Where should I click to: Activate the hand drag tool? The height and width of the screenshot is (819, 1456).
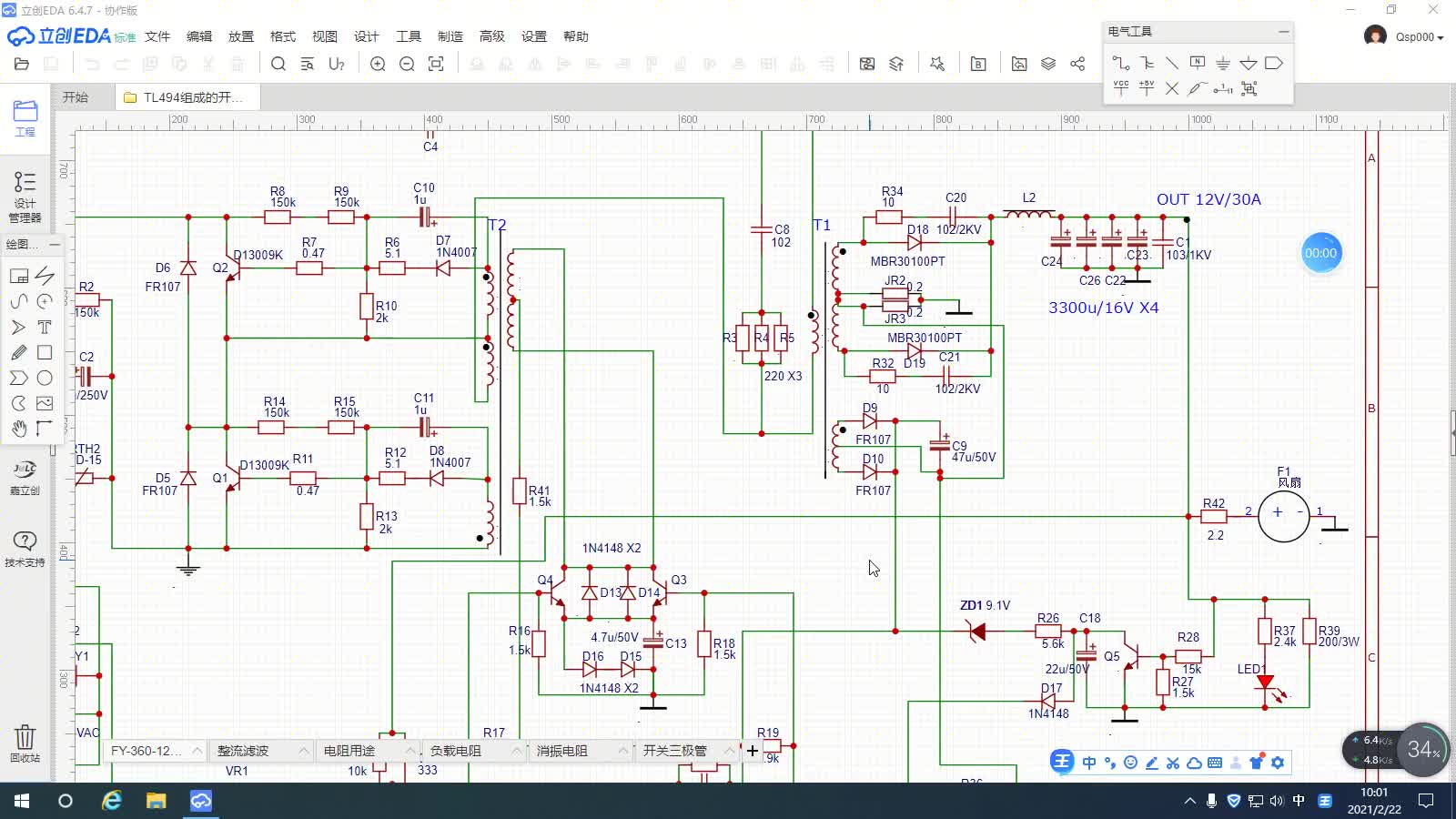coord(19,429)
